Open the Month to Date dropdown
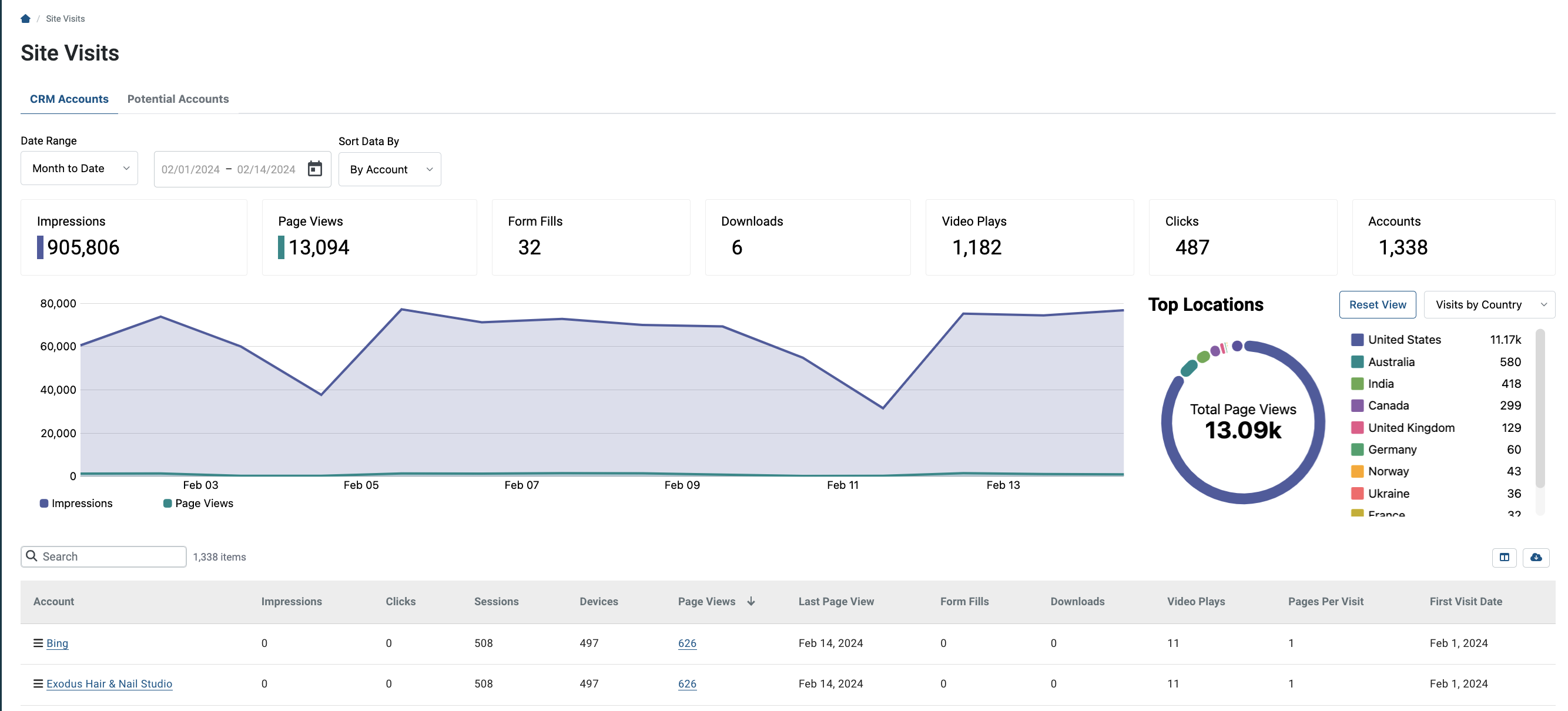Viewport: 1568px width, 711px height. click(79, 168)
